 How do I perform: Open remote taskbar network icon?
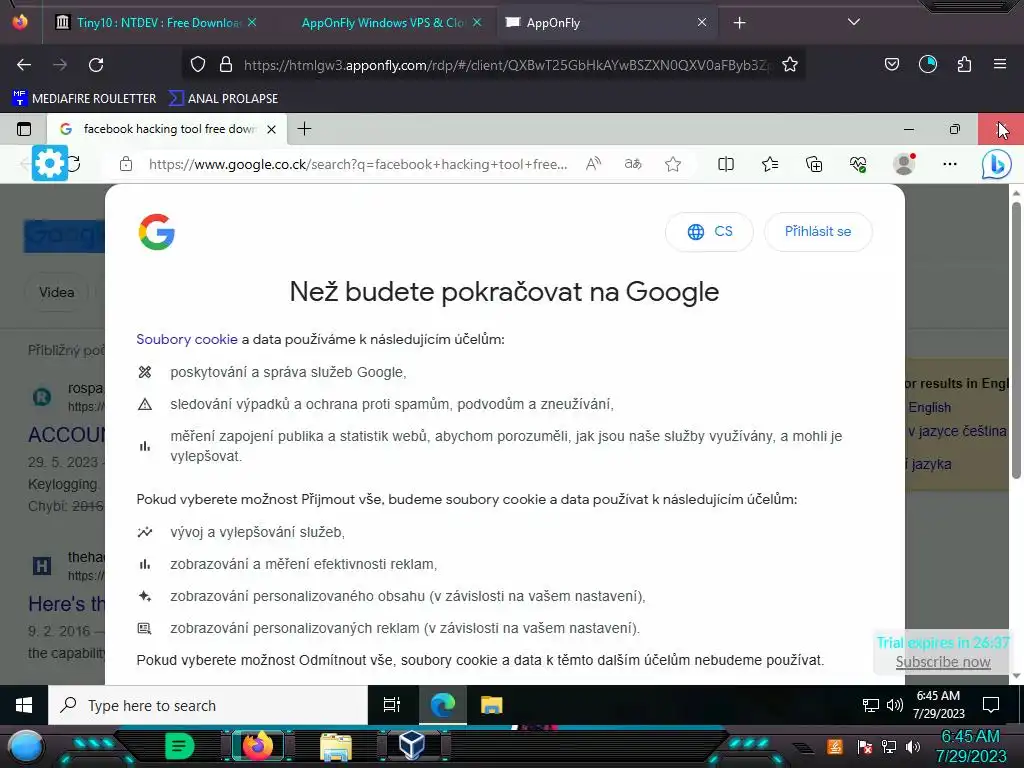pos(871,705)
